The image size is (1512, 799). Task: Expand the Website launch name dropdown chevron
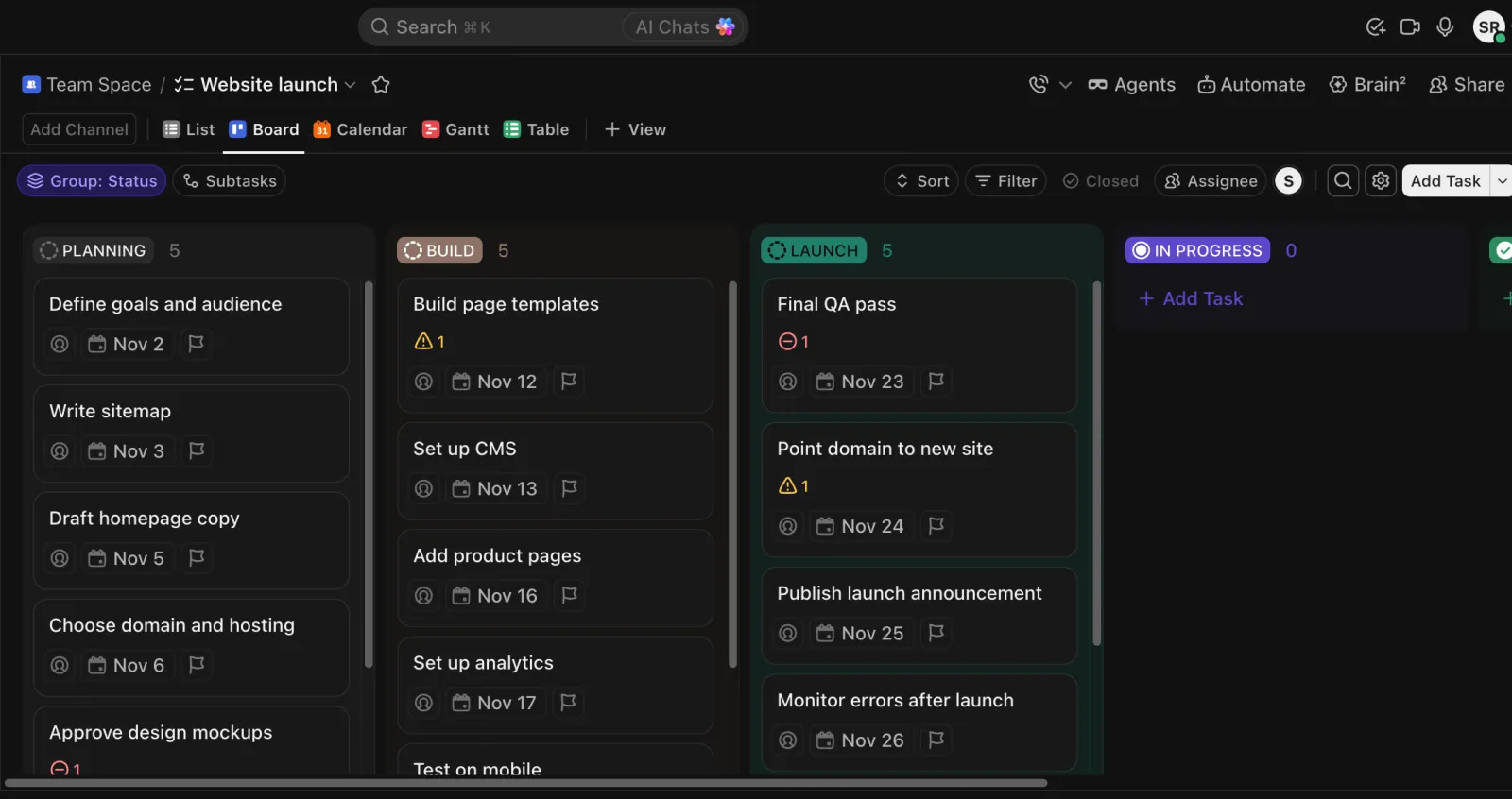coord(351,85)
